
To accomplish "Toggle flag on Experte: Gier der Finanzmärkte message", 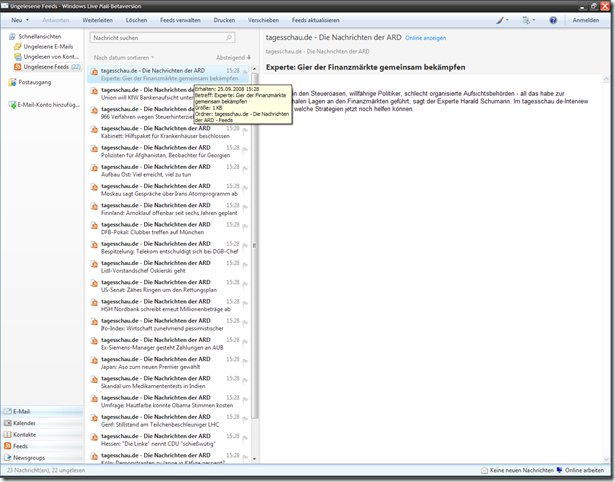I will click(x=246, y=72).
